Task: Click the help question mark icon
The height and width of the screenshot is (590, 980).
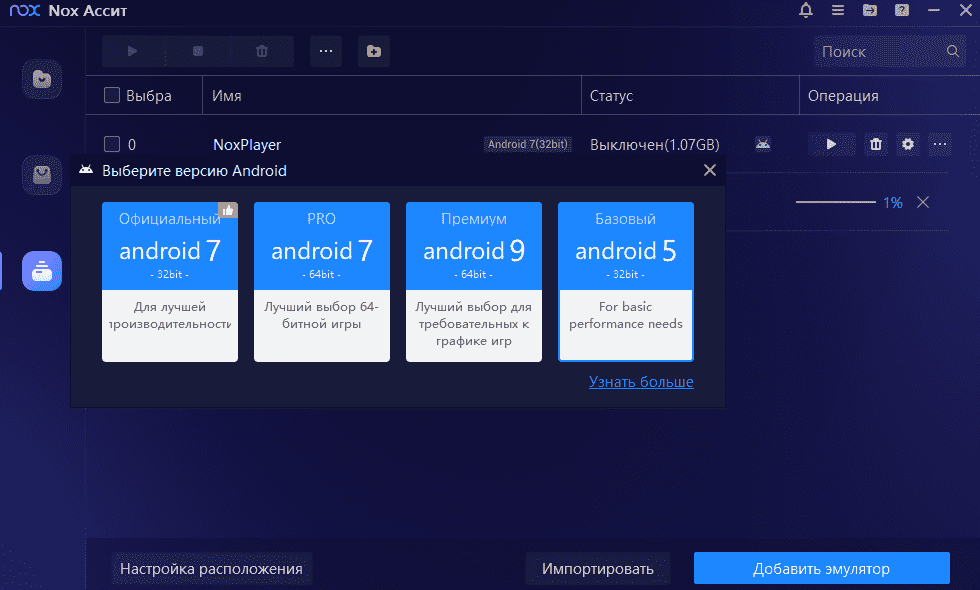Action: [x=902, y=11]
